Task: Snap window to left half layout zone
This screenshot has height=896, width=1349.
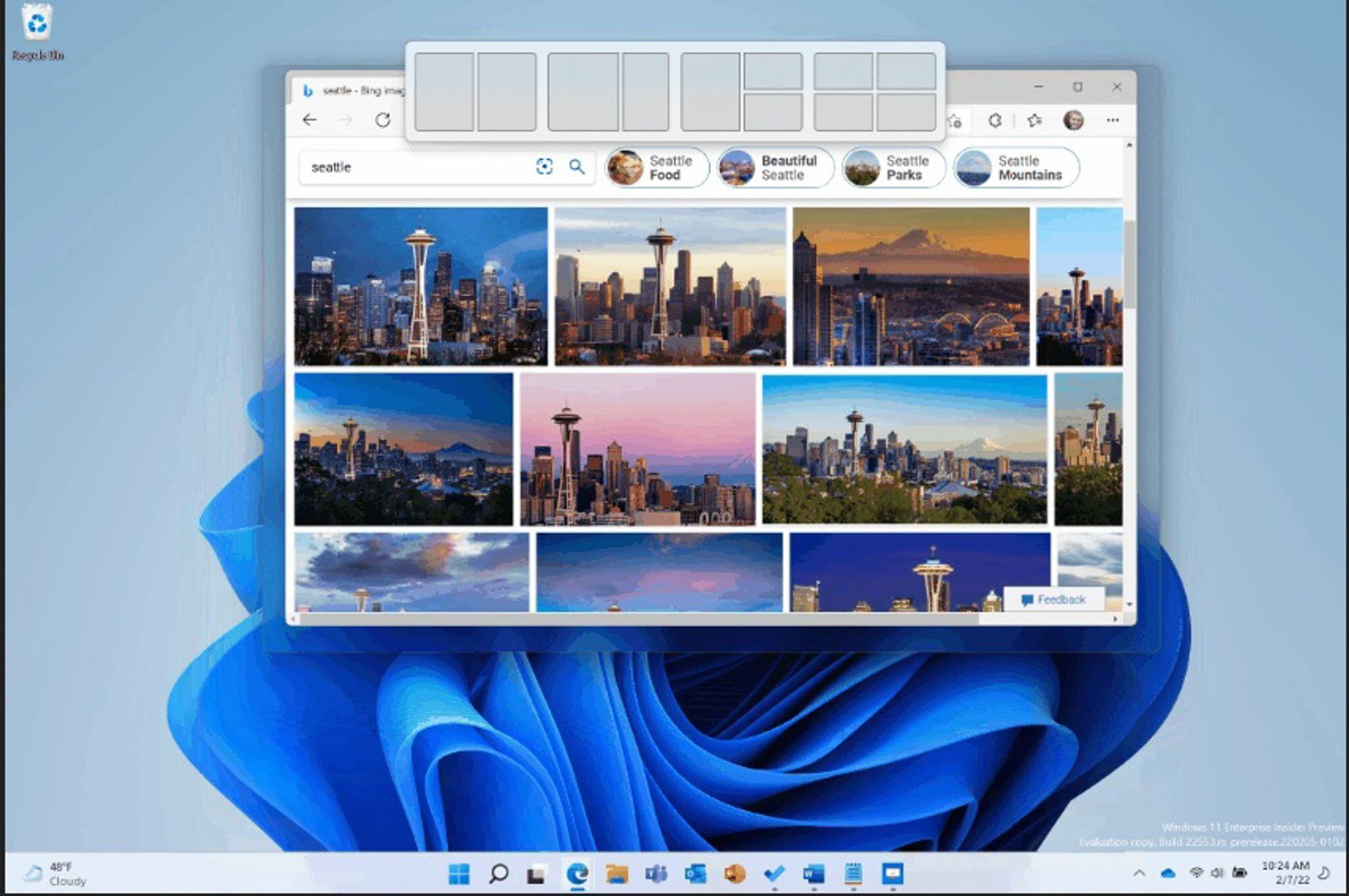Action: coord(445,92)
